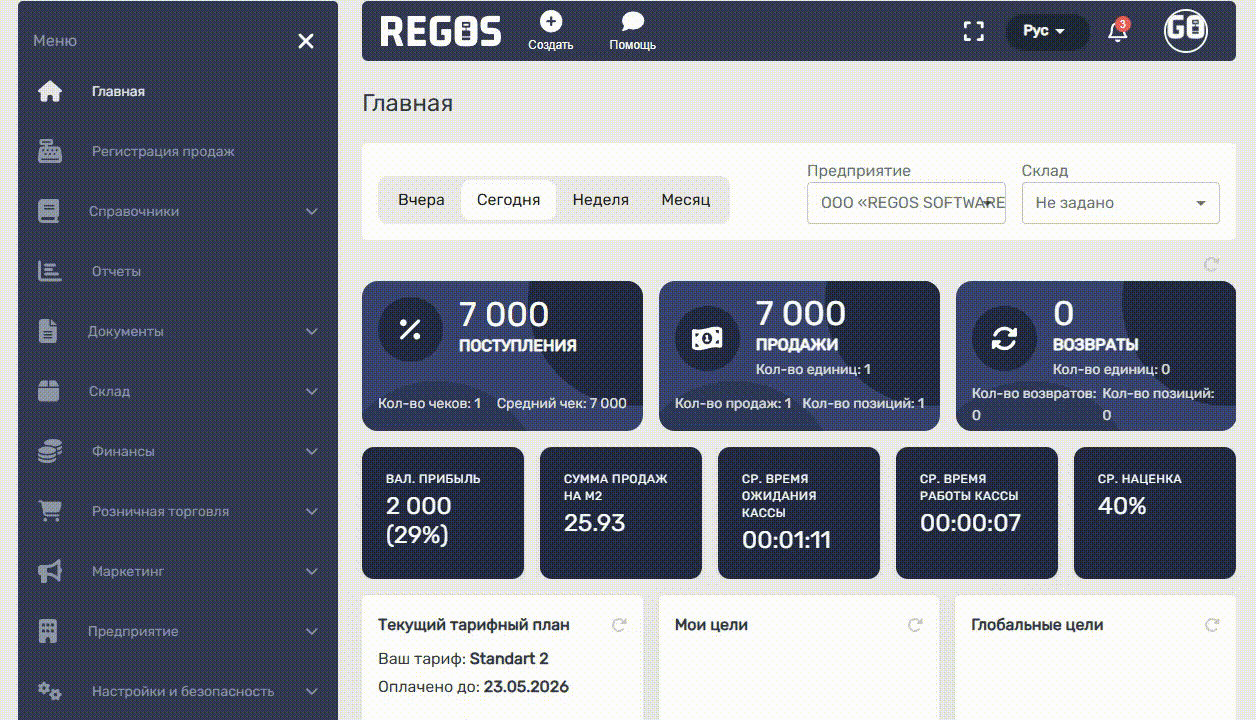Open the Склад filter dropdown
Screen dimensions: 1256x720
coord(1120,203)
